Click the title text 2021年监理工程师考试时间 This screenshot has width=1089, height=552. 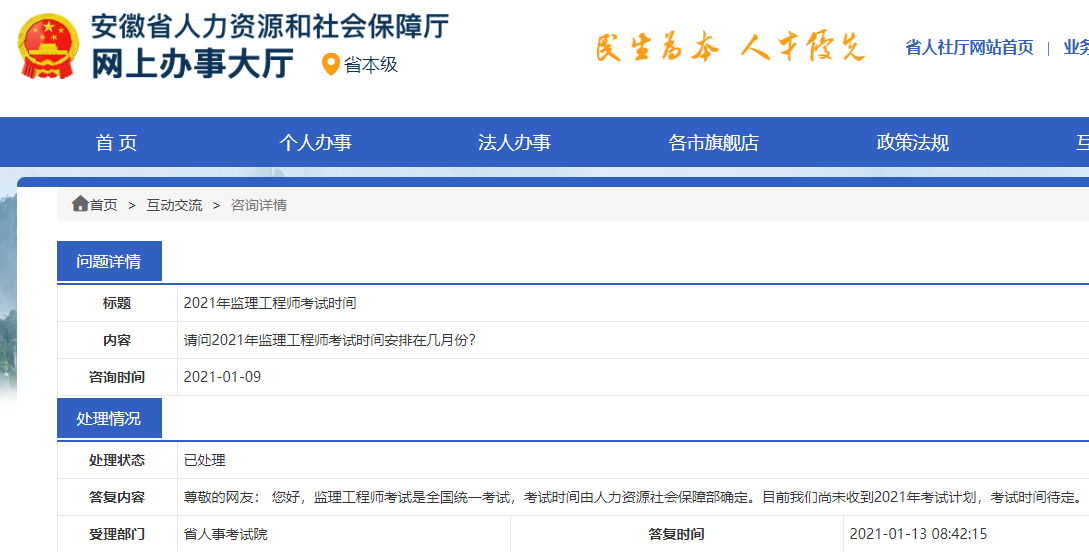point(270,303)
